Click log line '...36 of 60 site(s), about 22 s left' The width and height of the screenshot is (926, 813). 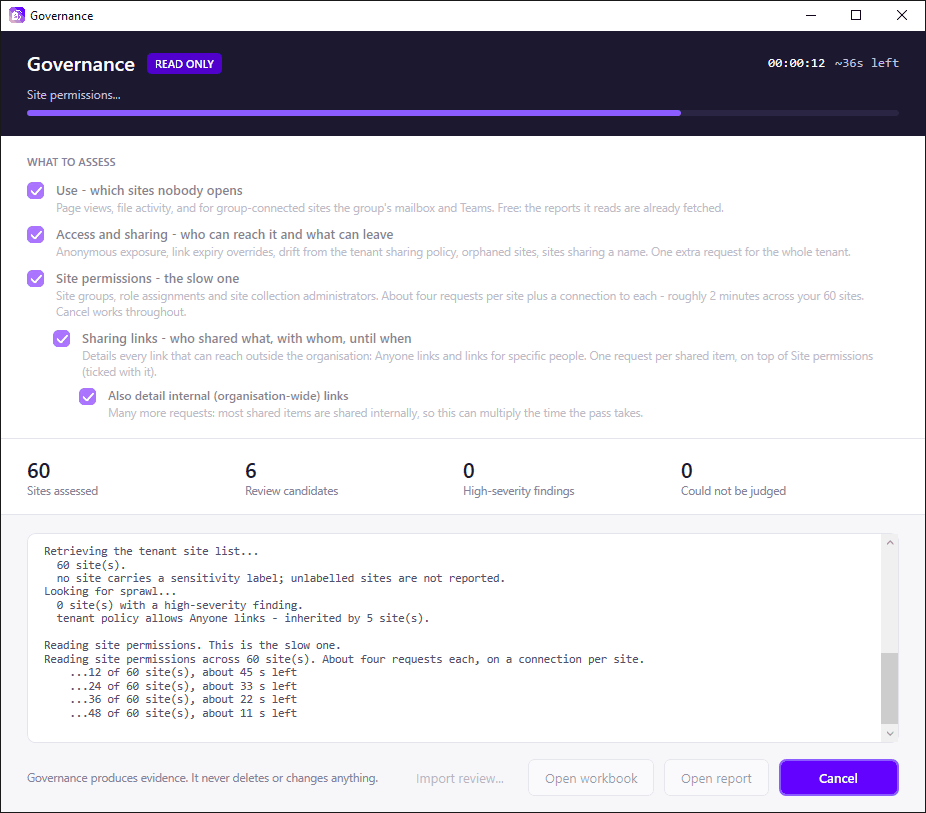(183, 700)
